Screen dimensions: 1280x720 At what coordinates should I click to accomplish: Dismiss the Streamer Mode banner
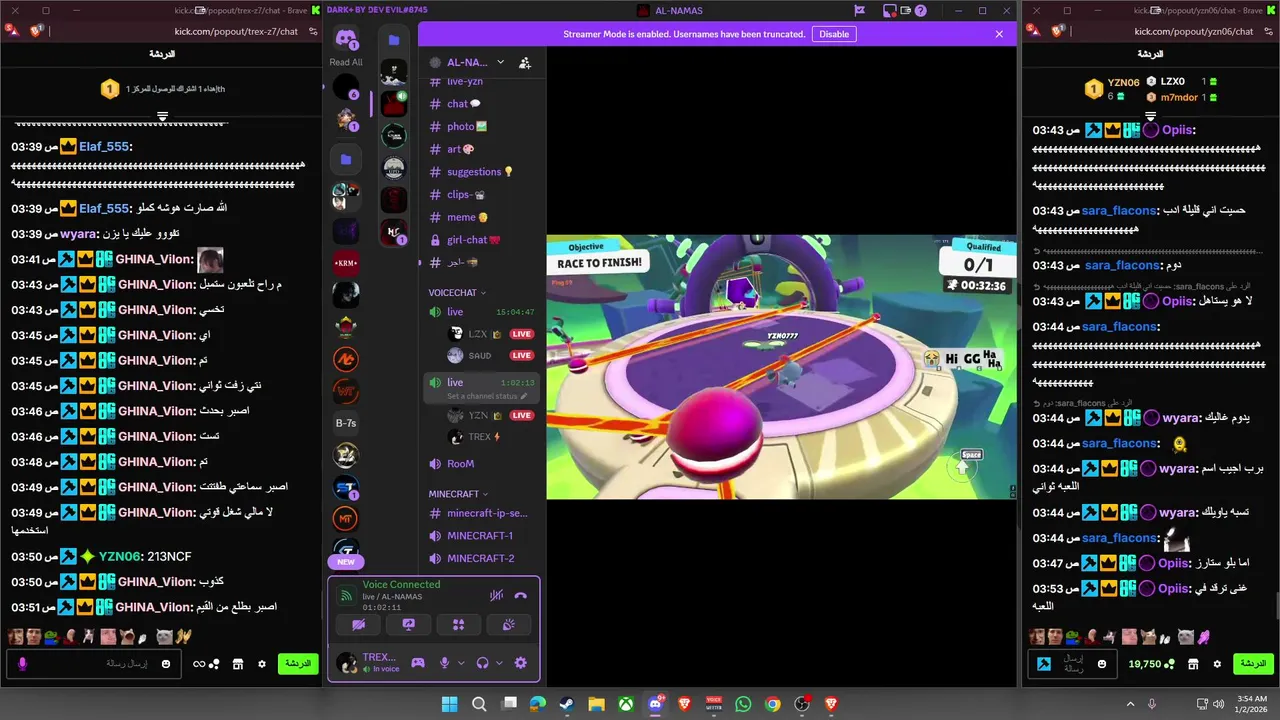click(998, 34)
